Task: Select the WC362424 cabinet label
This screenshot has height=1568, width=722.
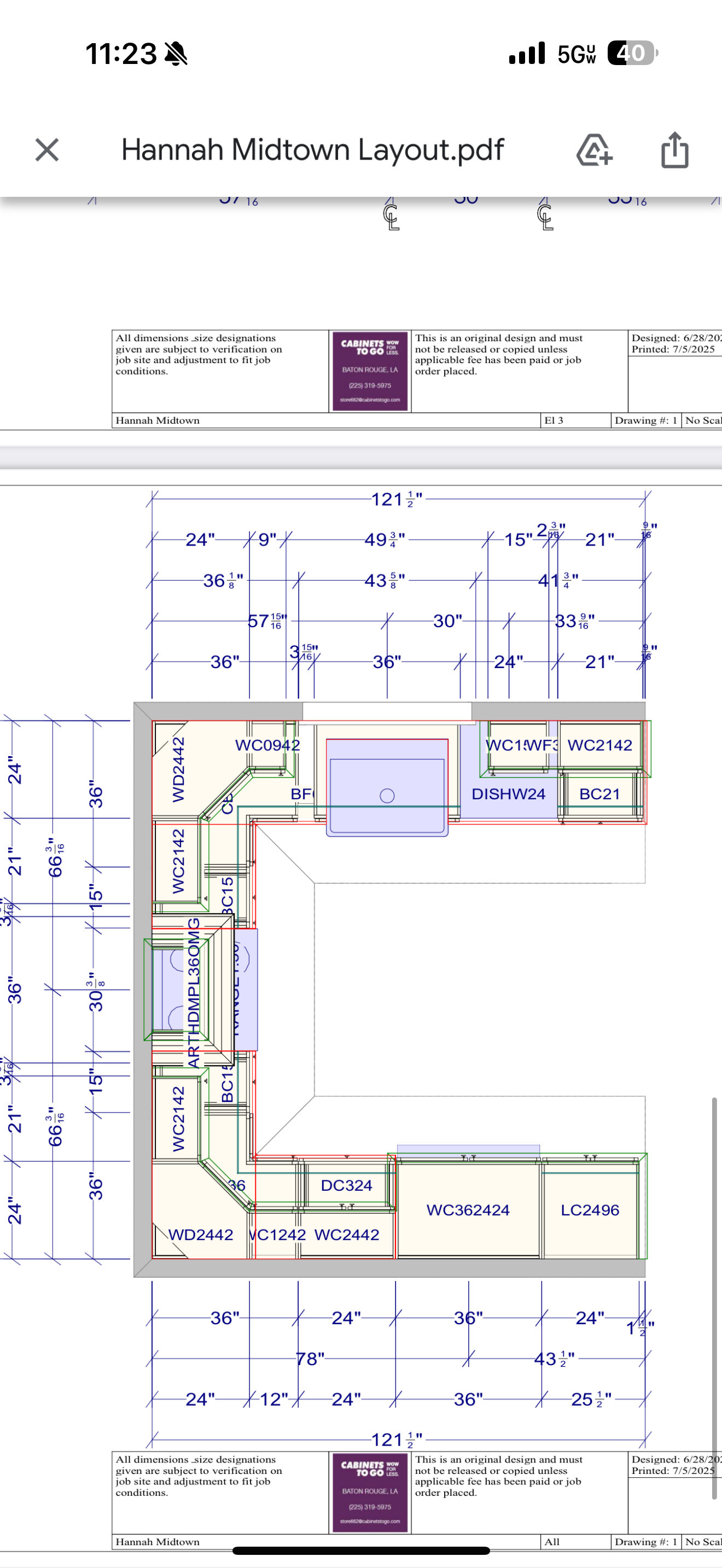Action: (468, 1209)
